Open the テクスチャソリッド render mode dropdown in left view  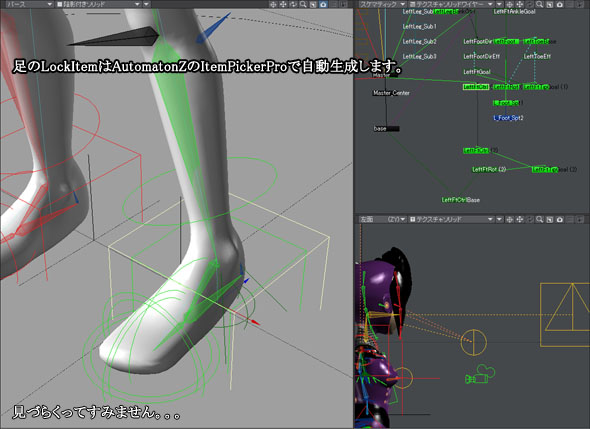tap(451, 219)
